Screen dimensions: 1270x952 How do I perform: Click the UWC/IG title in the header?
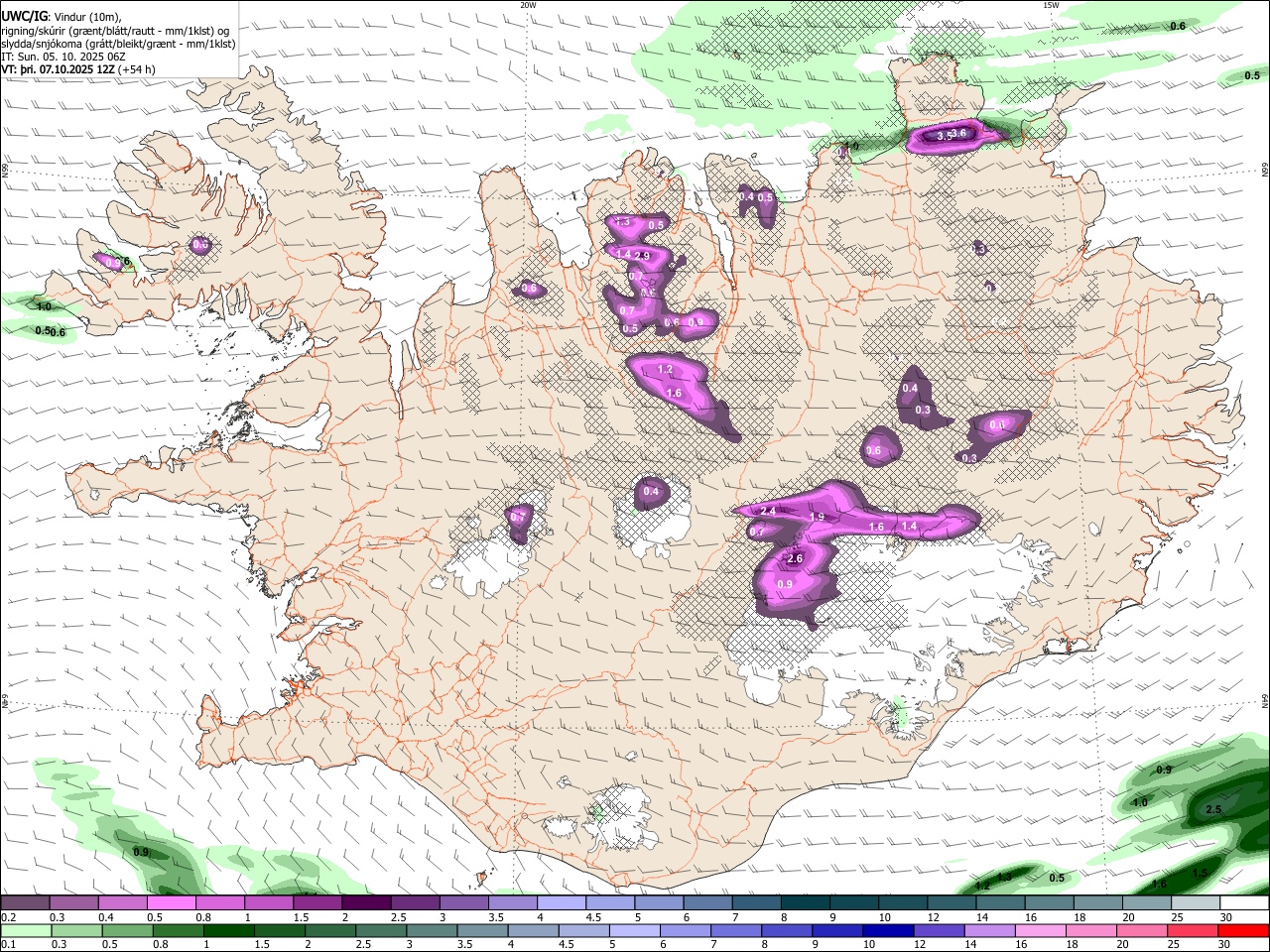24,16
